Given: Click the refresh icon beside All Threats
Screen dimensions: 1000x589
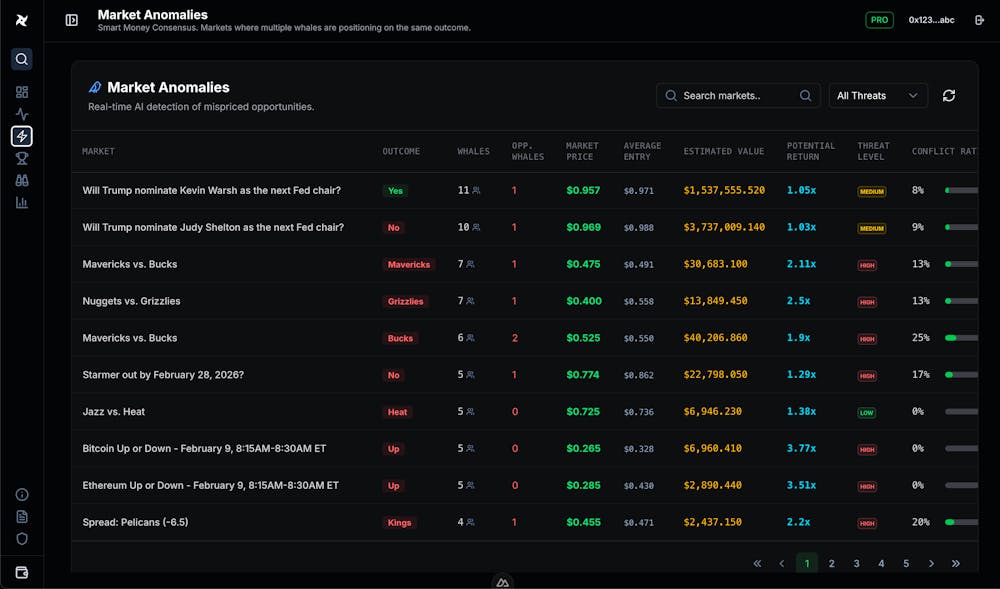Looking at the screenshot, I should pyautogui.click(x=948, y=95).
